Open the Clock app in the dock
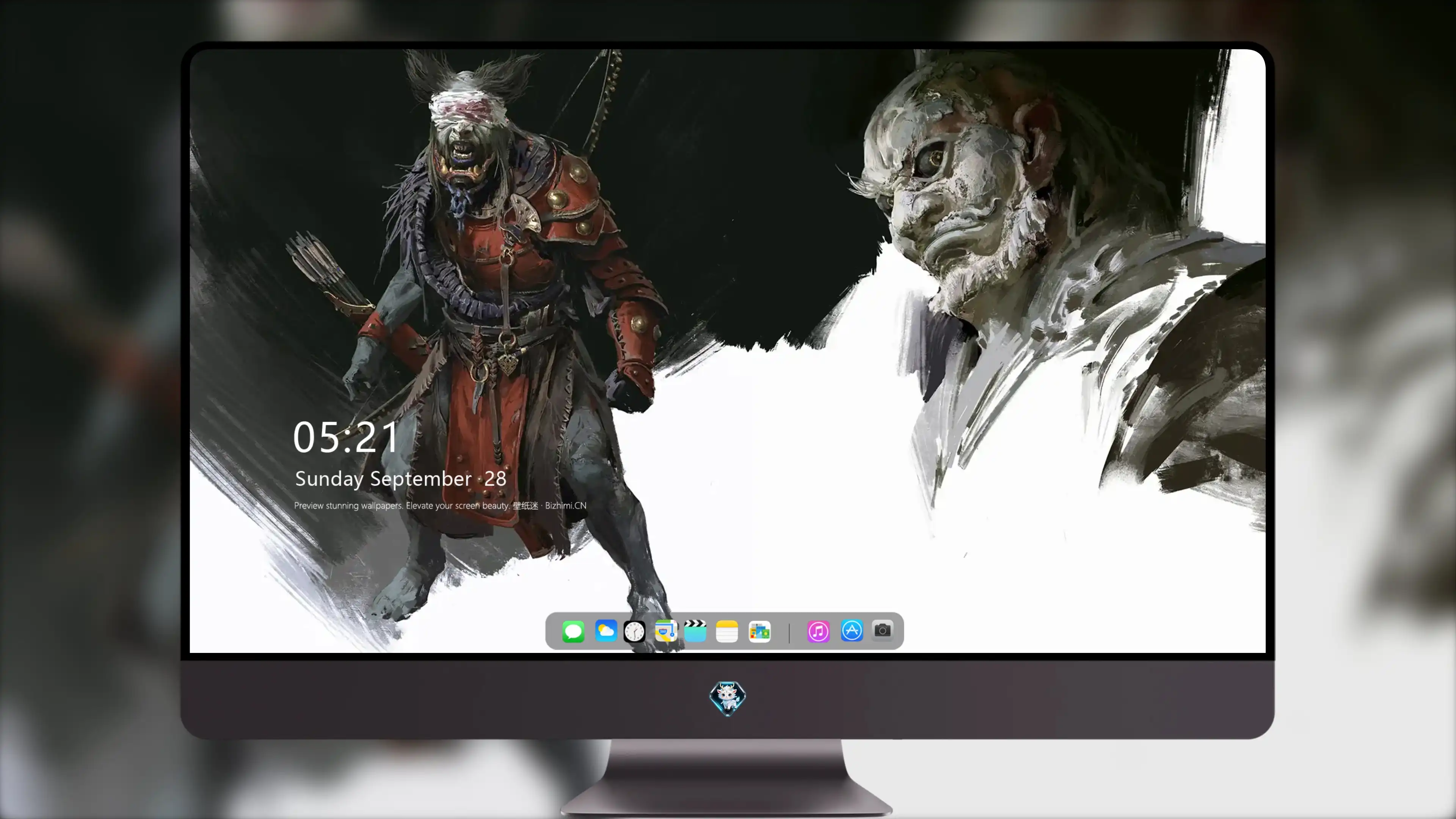Viewport: 1456px width, 819px height. [634, 631]
